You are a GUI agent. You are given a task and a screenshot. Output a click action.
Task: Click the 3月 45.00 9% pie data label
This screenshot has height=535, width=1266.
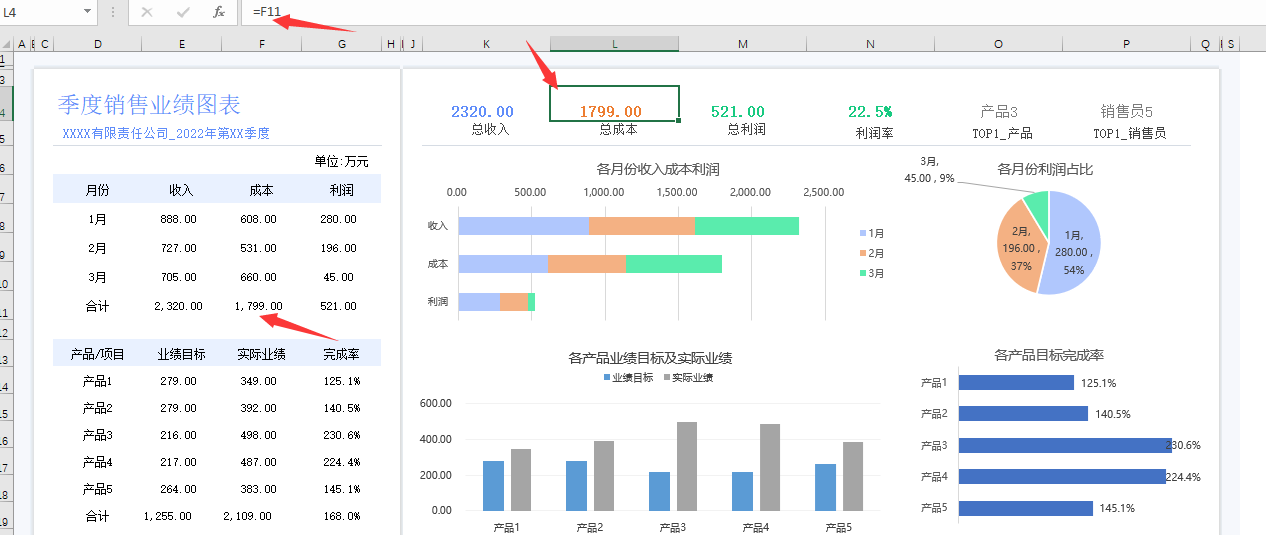tap(929, 170)
